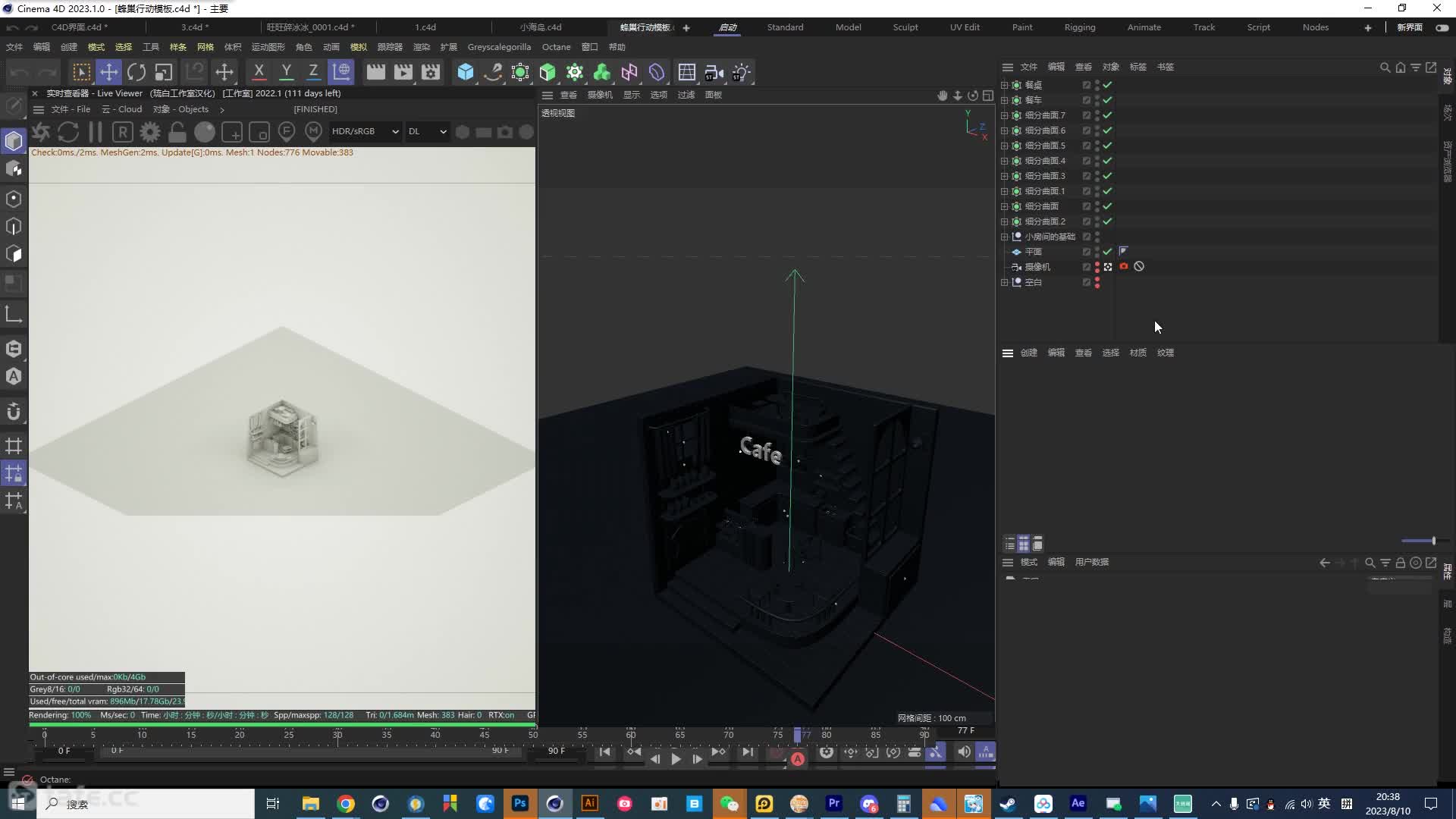Open 摄像机 menu in viewport
The image size is (1456, 819).
tap(600, 95)
